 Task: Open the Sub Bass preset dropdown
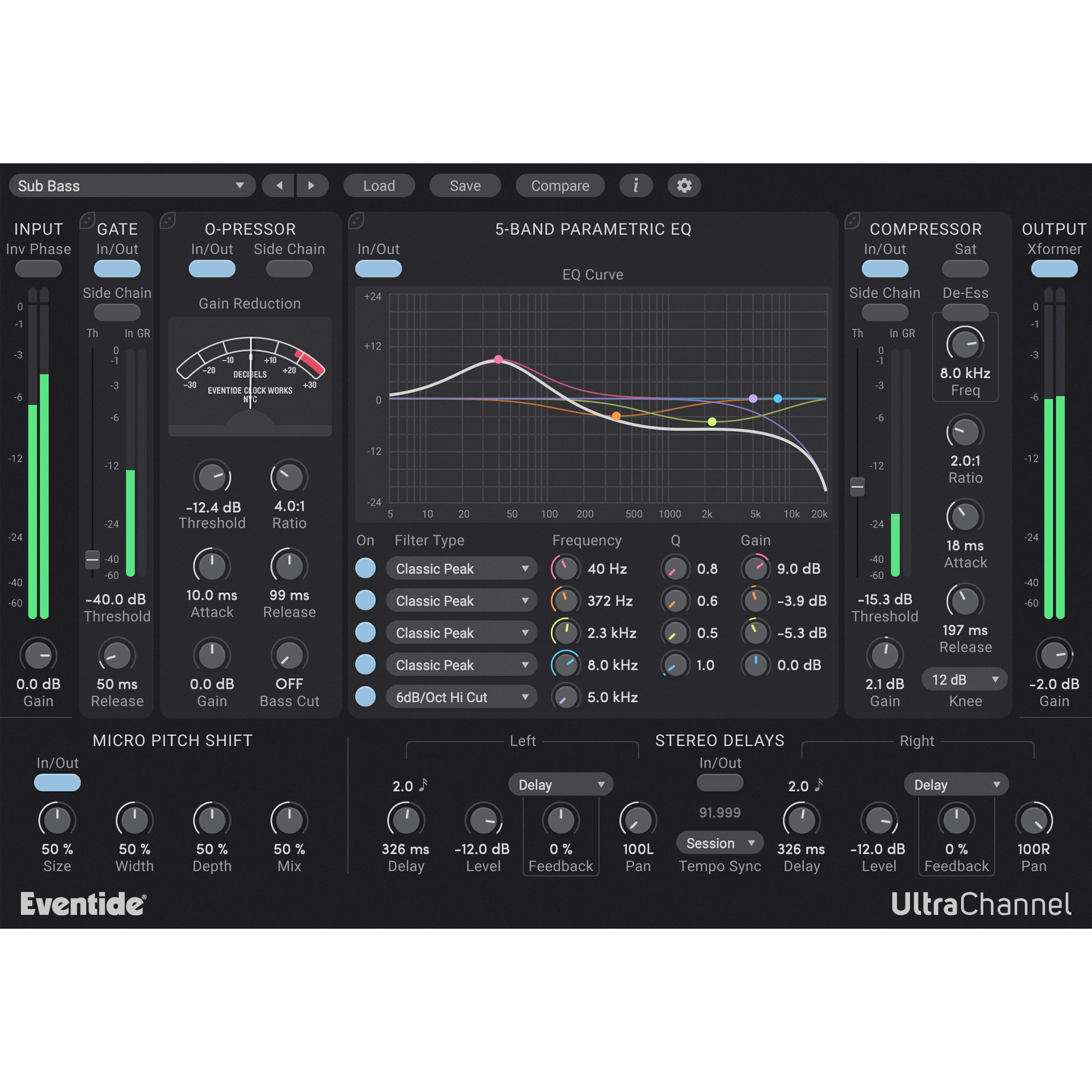[132, 186]
